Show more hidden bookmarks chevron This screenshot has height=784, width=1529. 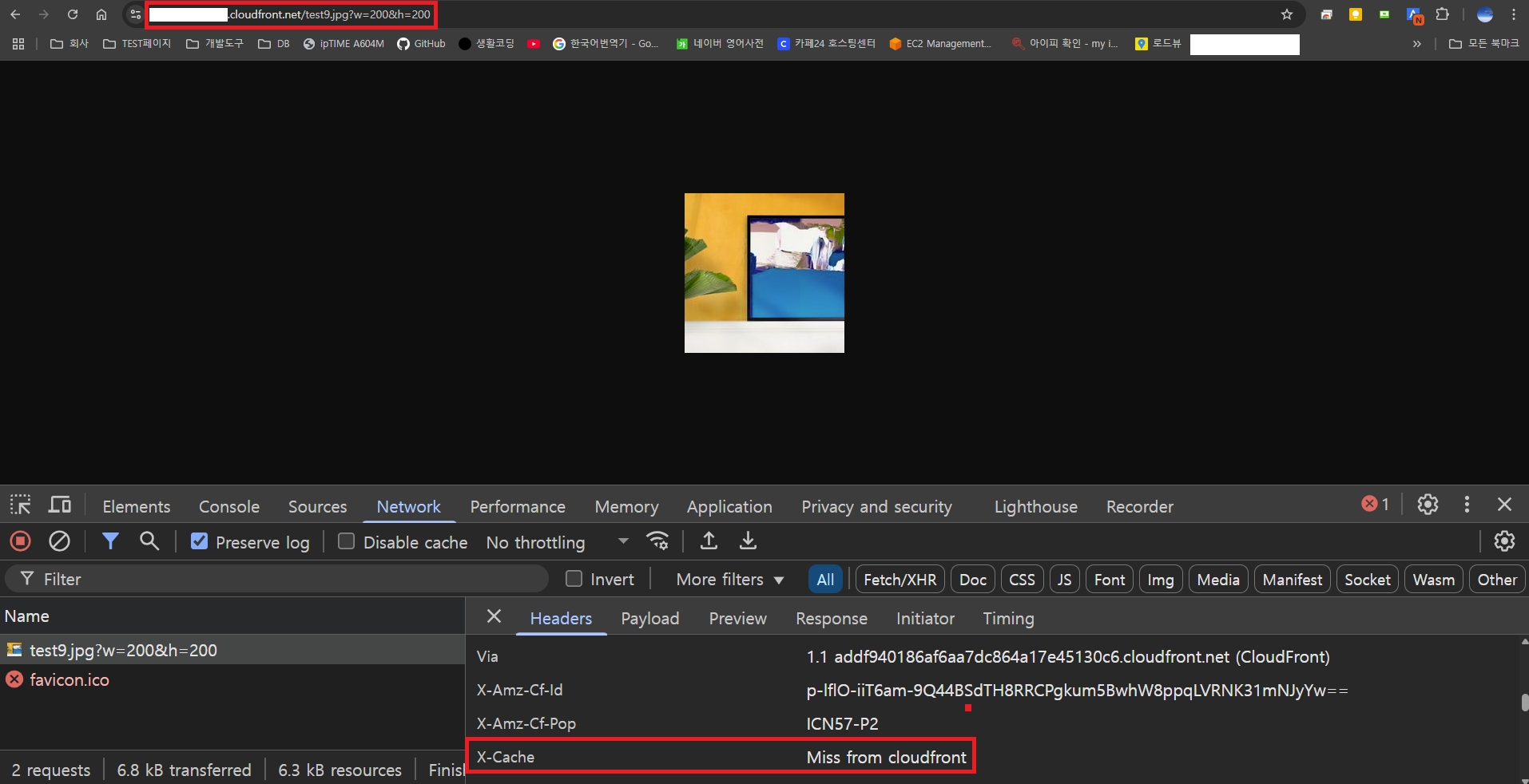(1416, 44)
